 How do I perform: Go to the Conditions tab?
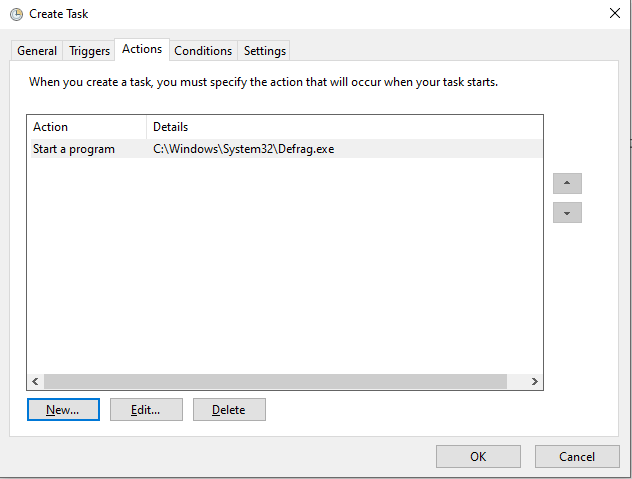[x=203, y=51]
